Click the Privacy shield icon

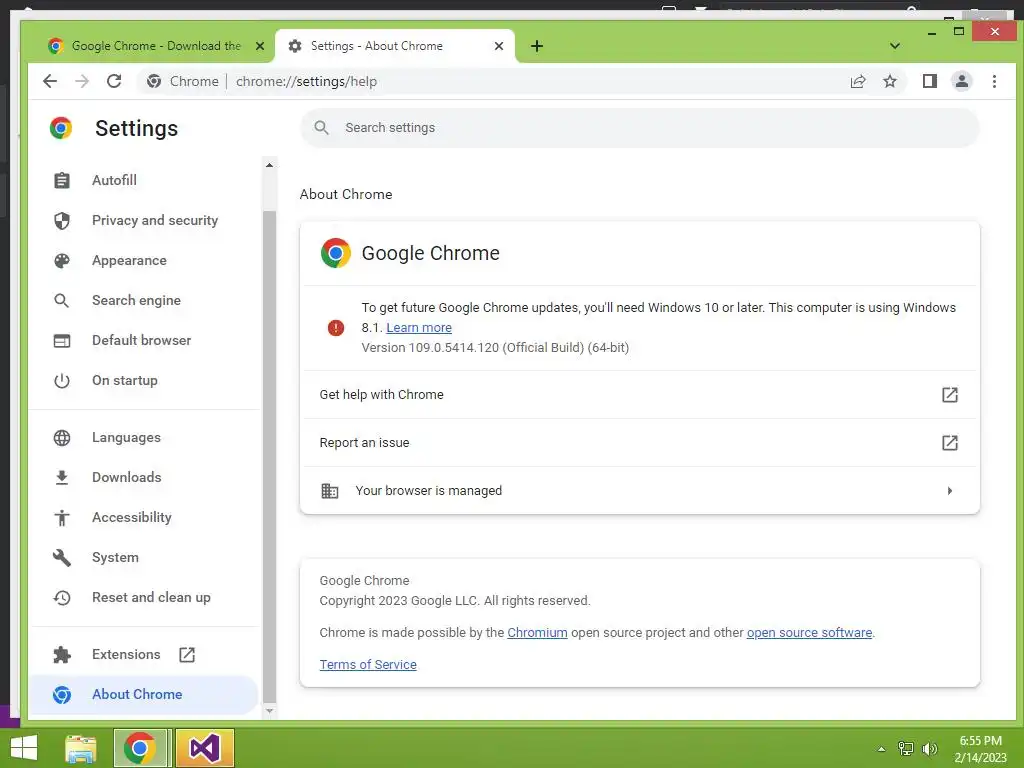[61, 220]
